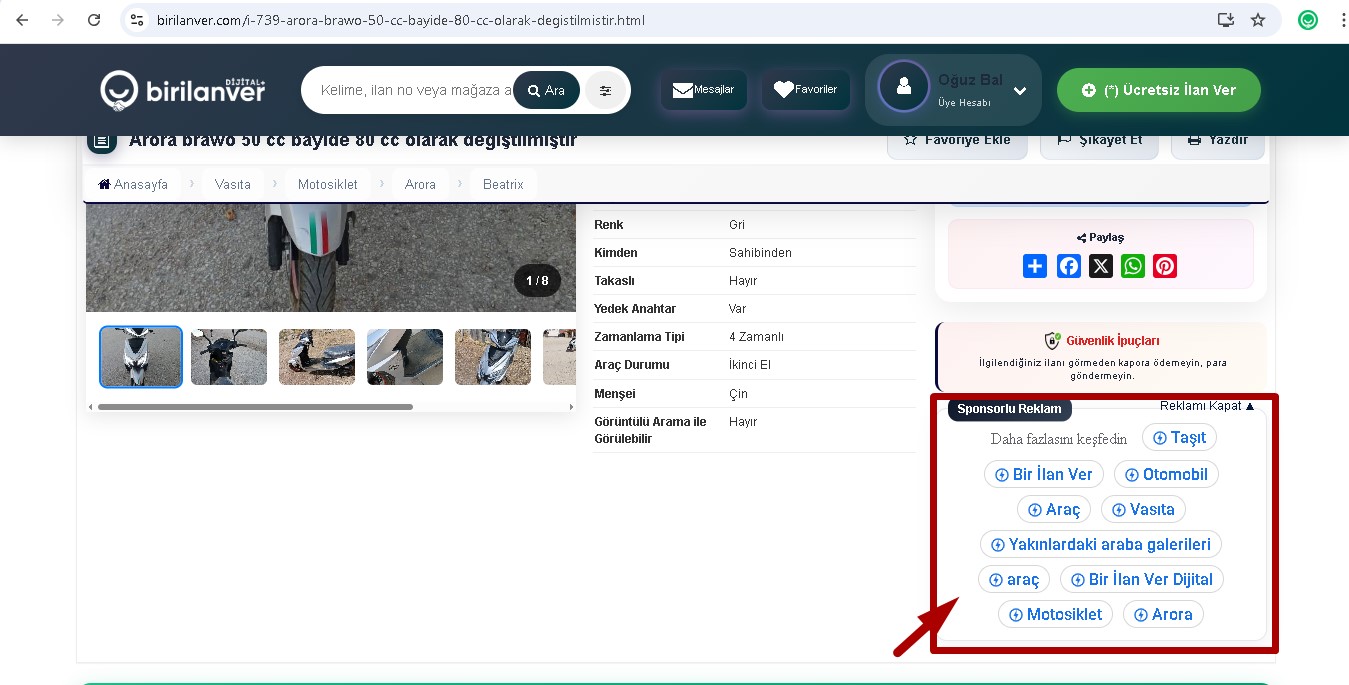This screenshot has width=1349, height=685.
Task: Open the Chrome three-dot menu
Action: (1343, 20)
